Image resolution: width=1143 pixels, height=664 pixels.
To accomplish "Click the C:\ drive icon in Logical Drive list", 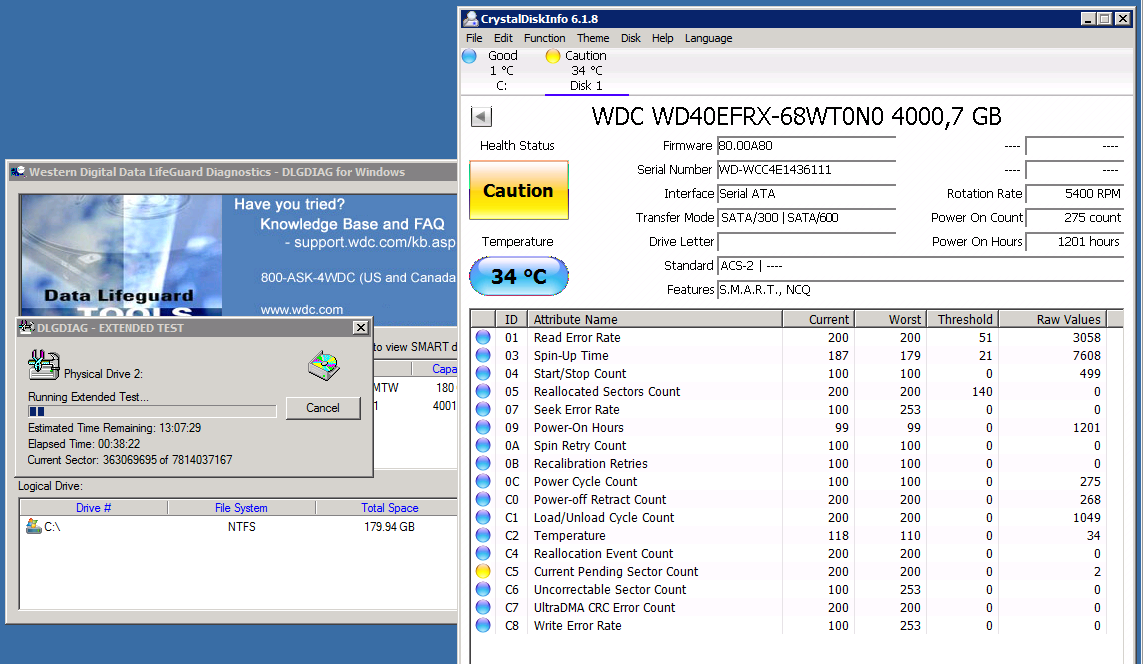I will point(34,526).
